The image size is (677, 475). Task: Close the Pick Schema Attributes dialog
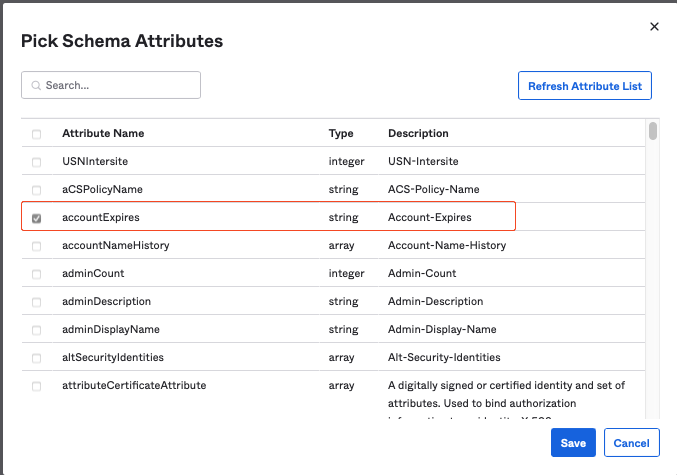click(x=654, y=27)
